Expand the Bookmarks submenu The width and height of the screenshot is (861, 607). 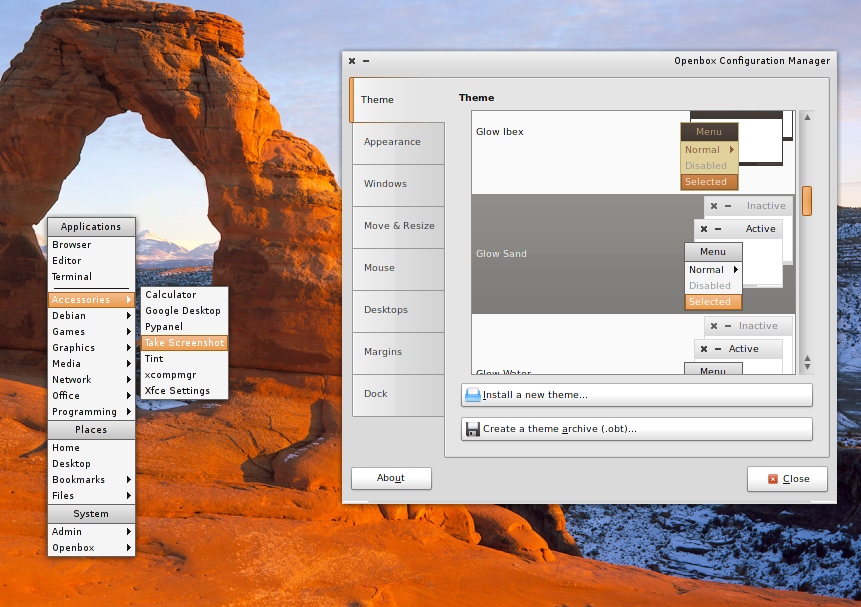pos(91,480)
